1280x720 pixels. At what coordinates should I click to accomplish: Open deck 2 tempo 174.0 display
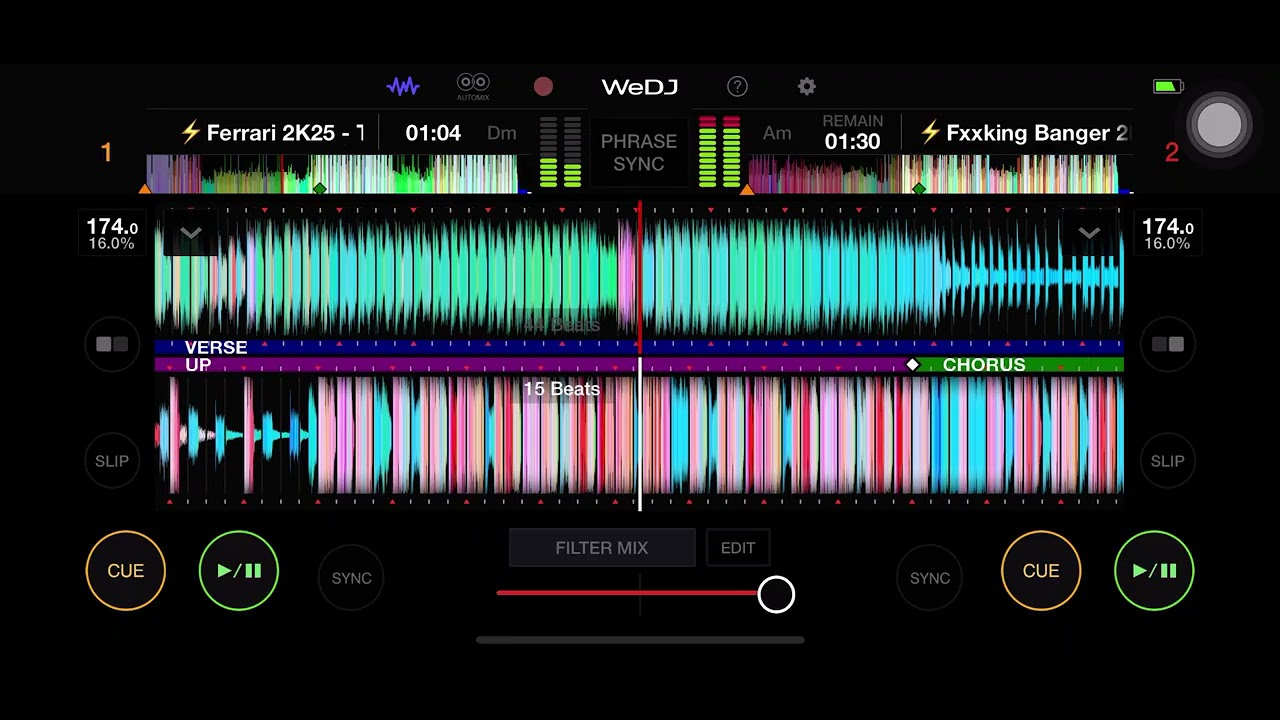coord(1168,234)
